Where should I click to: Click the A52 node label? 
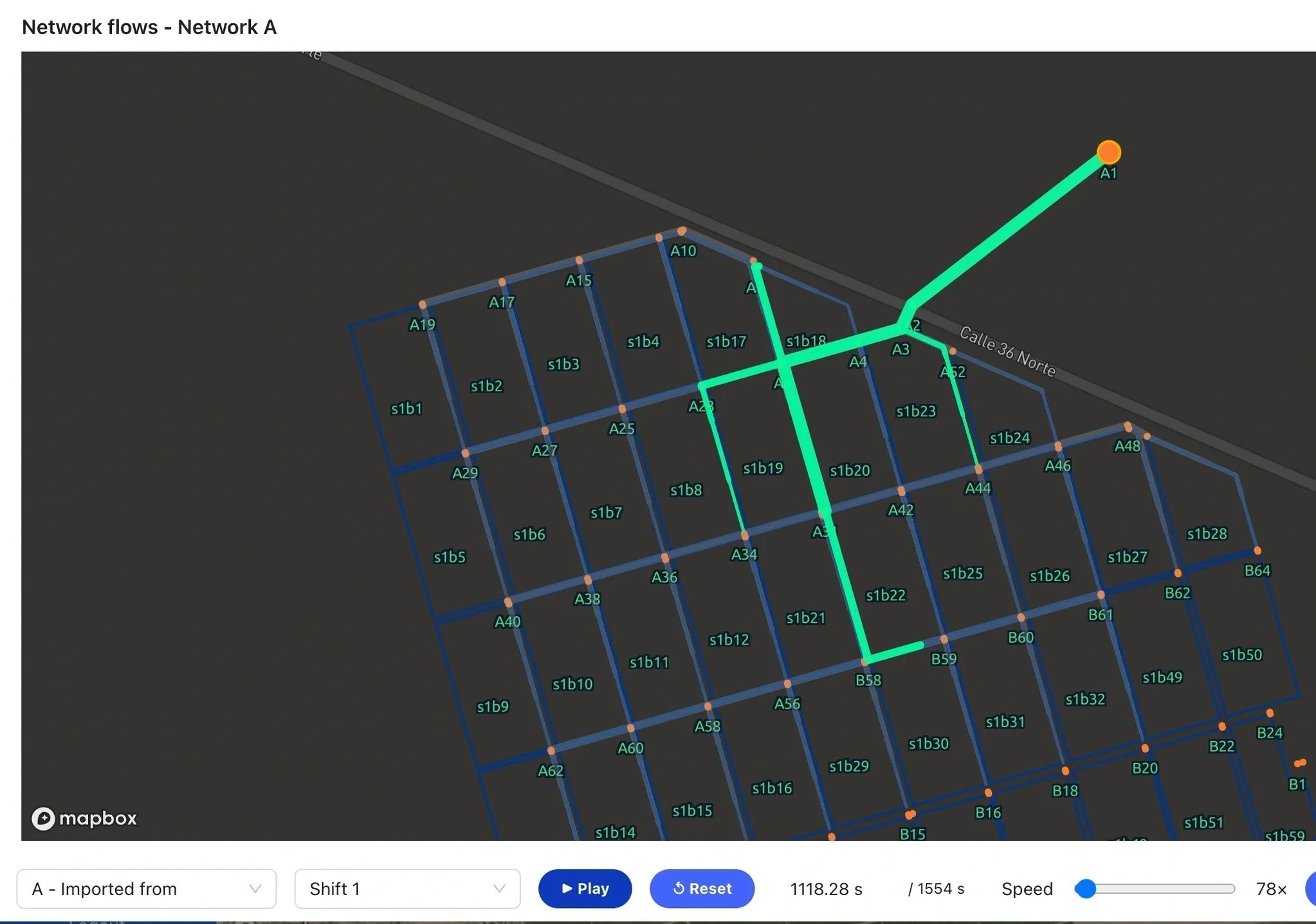953,372
